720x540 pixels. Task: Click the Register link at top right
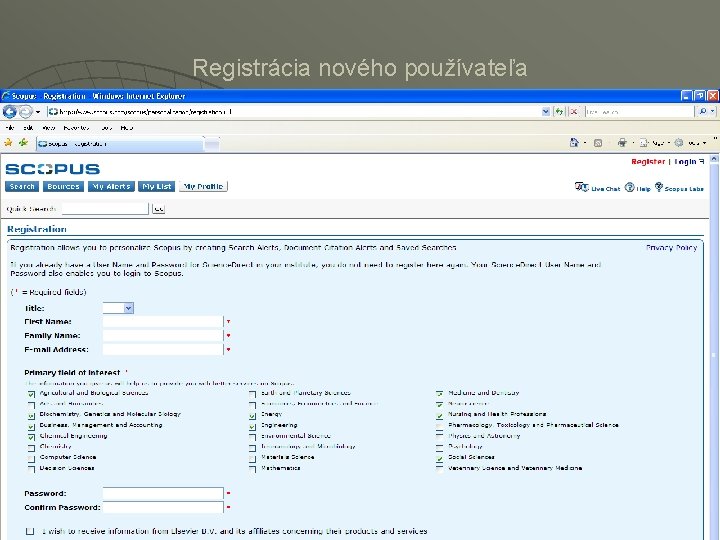point(648,162)
